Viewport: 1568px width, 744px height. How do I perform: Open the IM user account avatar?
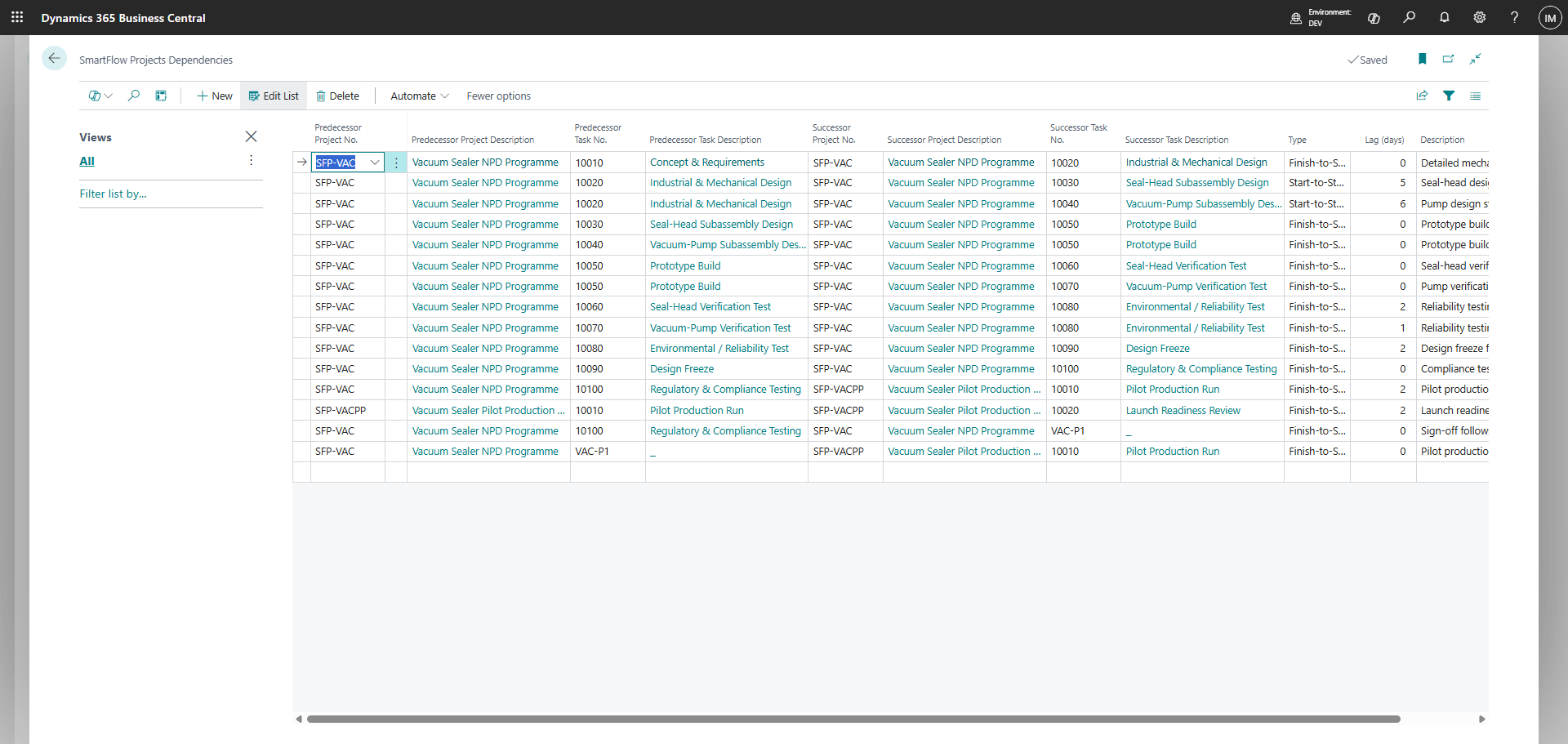point(1549,17)
